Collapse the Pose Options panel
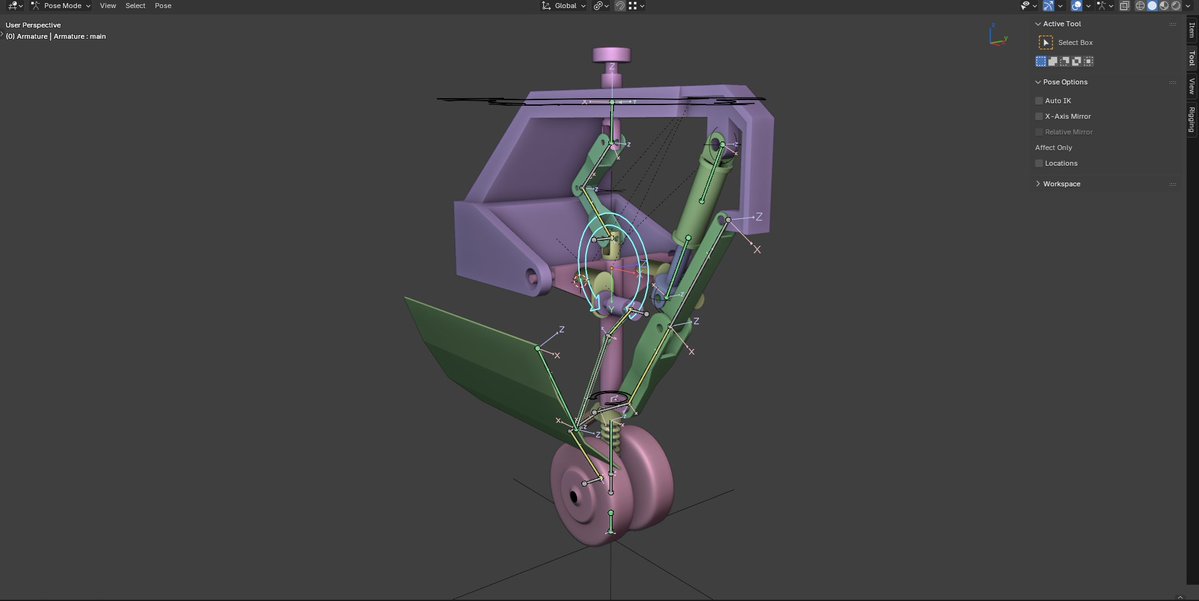The height and width of the screenshot is (601, 1199). tap(1038, 82)
